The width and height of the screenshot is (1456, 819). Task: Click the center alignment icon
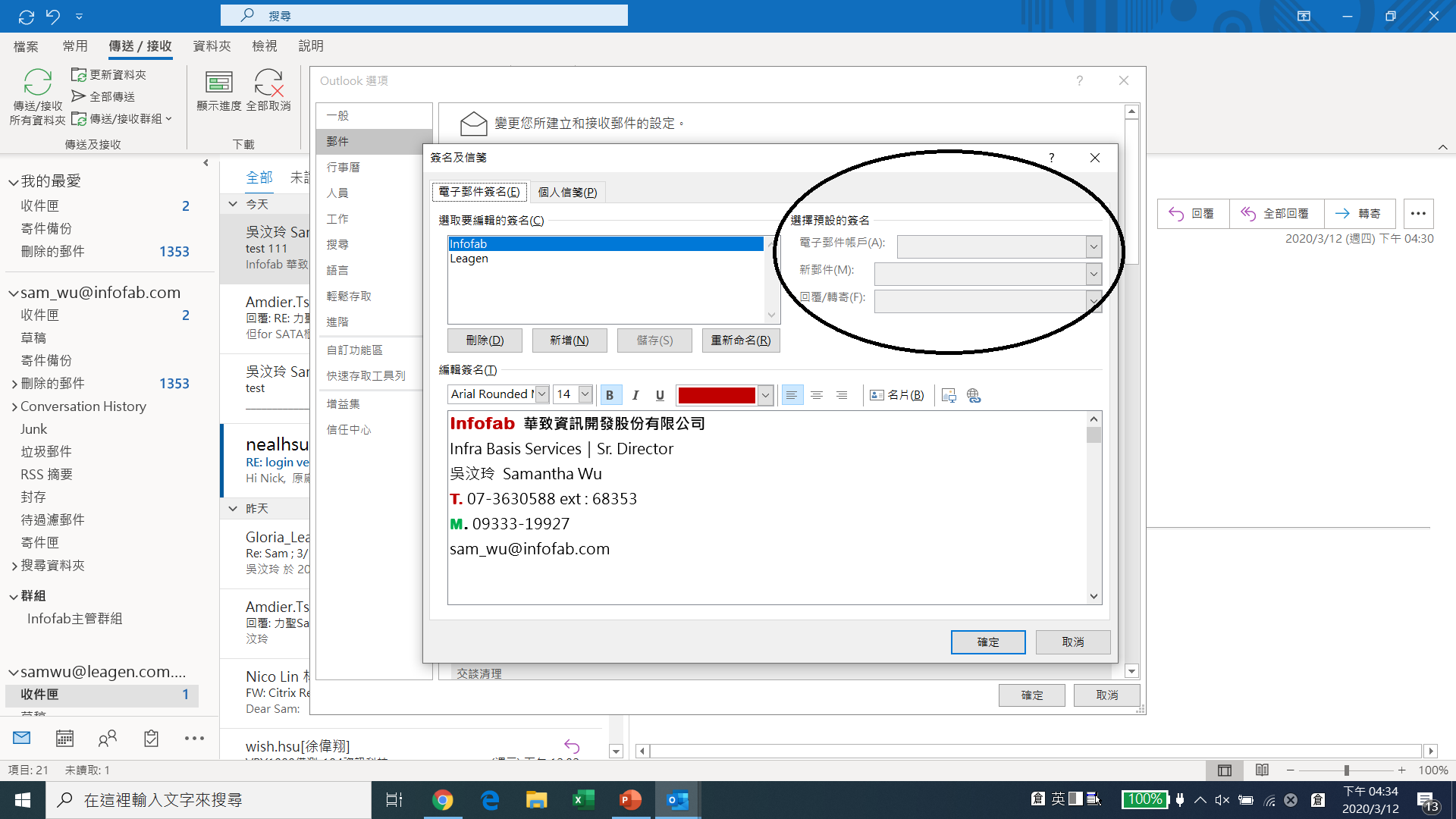click(x=817, y=395)
